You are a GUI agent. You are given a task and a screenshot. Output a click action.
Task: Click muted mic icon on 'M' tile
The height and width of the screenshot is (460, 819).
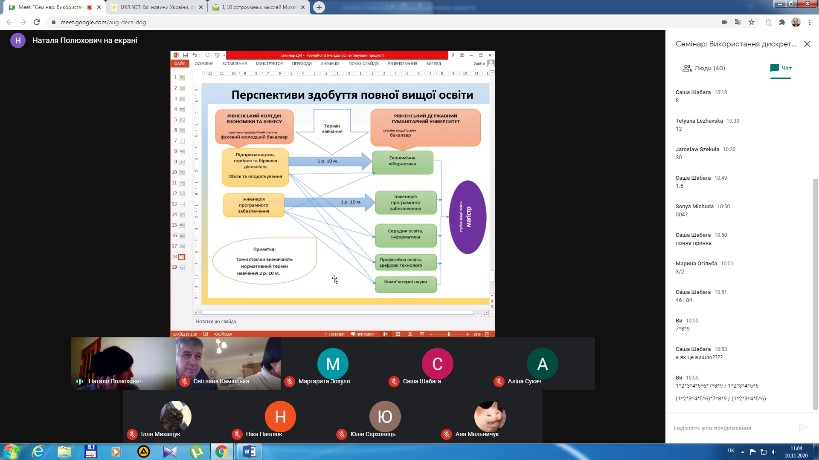click(x=289, y=382)
